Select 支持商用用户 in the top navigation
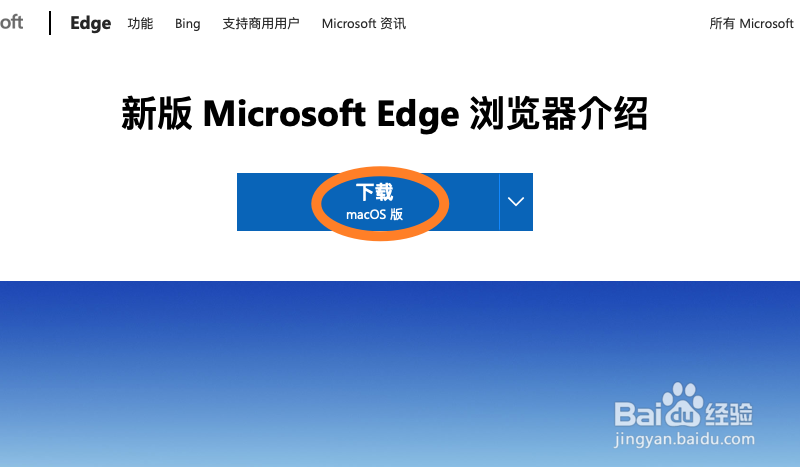800x467 pixels. 261,23
